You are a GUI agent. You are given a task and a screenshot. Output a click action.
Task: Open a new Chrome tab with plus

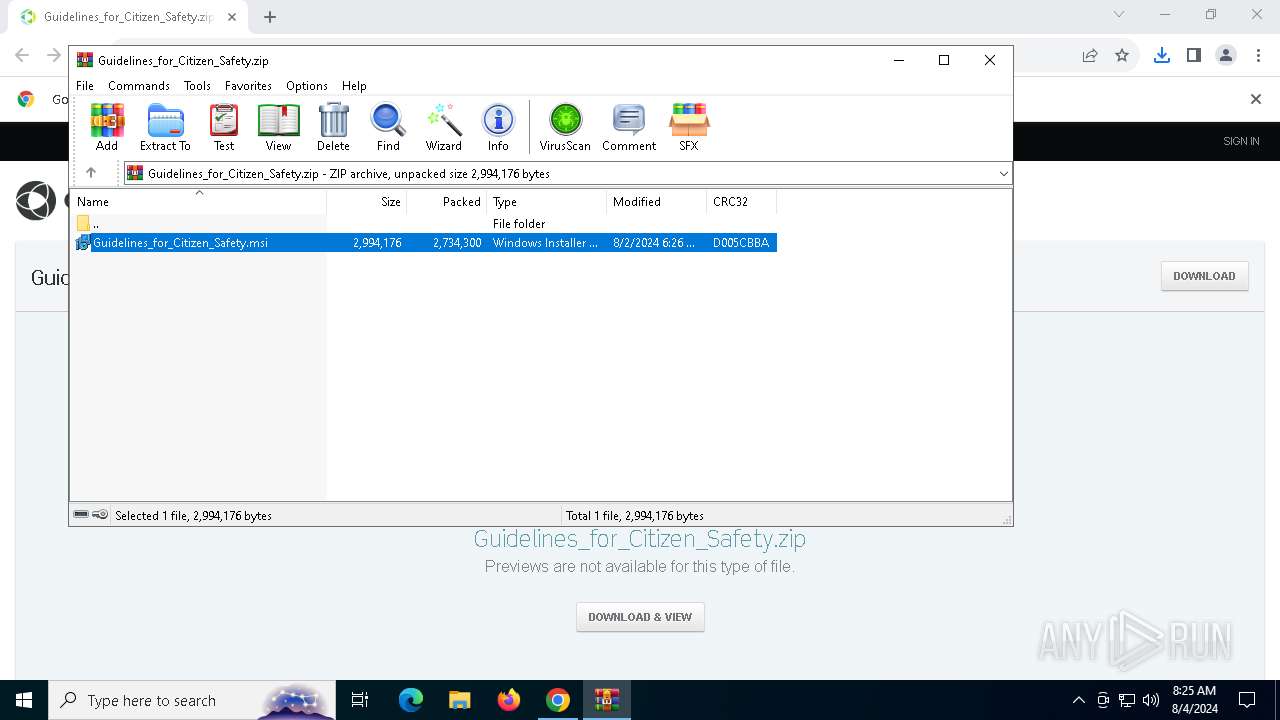270,17
